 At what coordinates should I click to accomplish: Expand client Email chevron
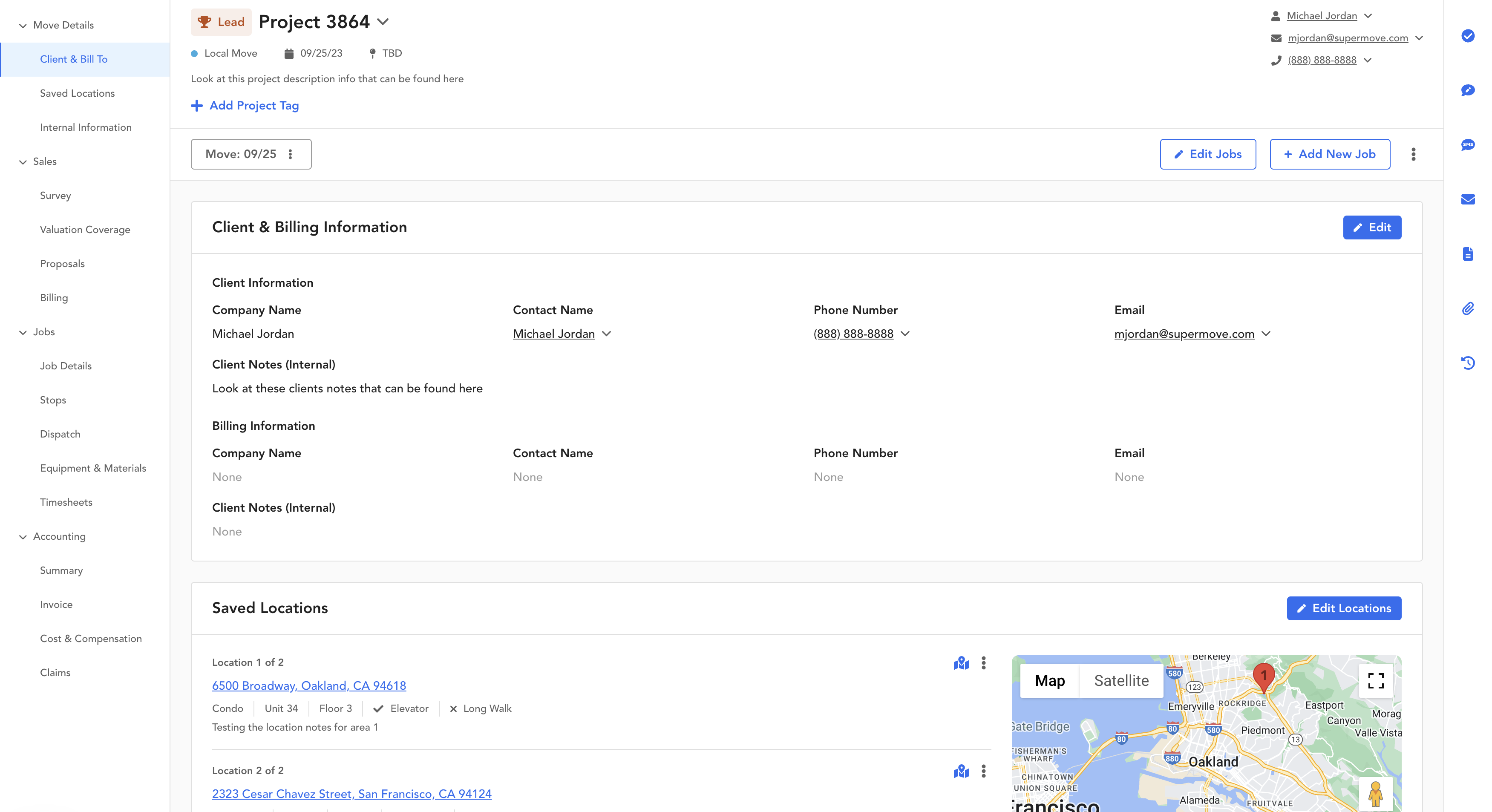(1266, 334)
